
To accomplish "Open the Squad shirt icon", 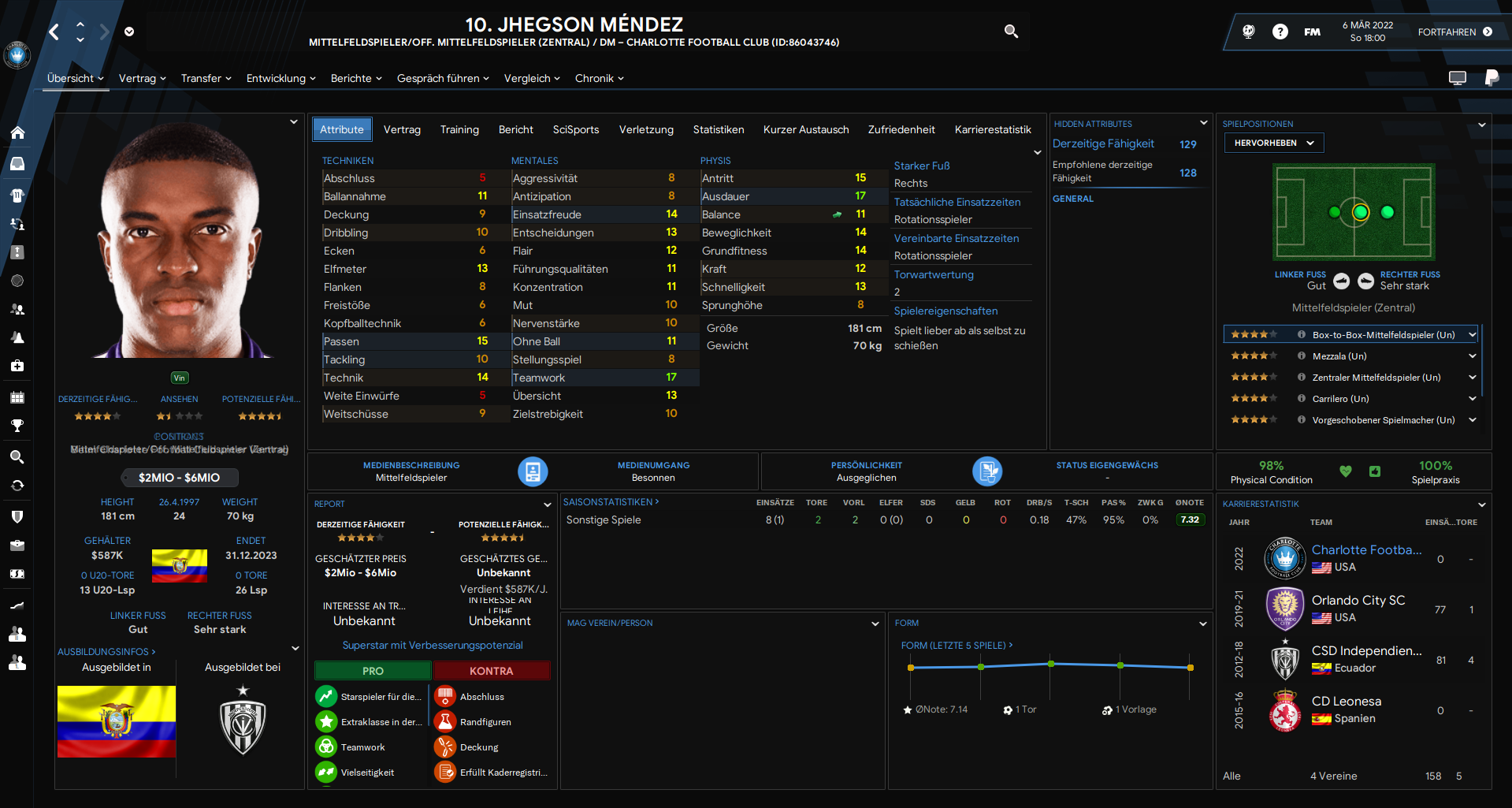I will (17, 195).
